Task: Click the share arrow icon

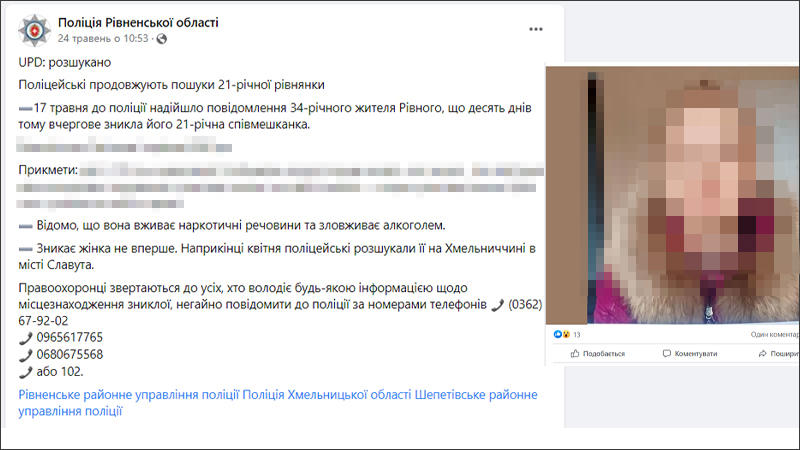Action: tap(762, 354)
